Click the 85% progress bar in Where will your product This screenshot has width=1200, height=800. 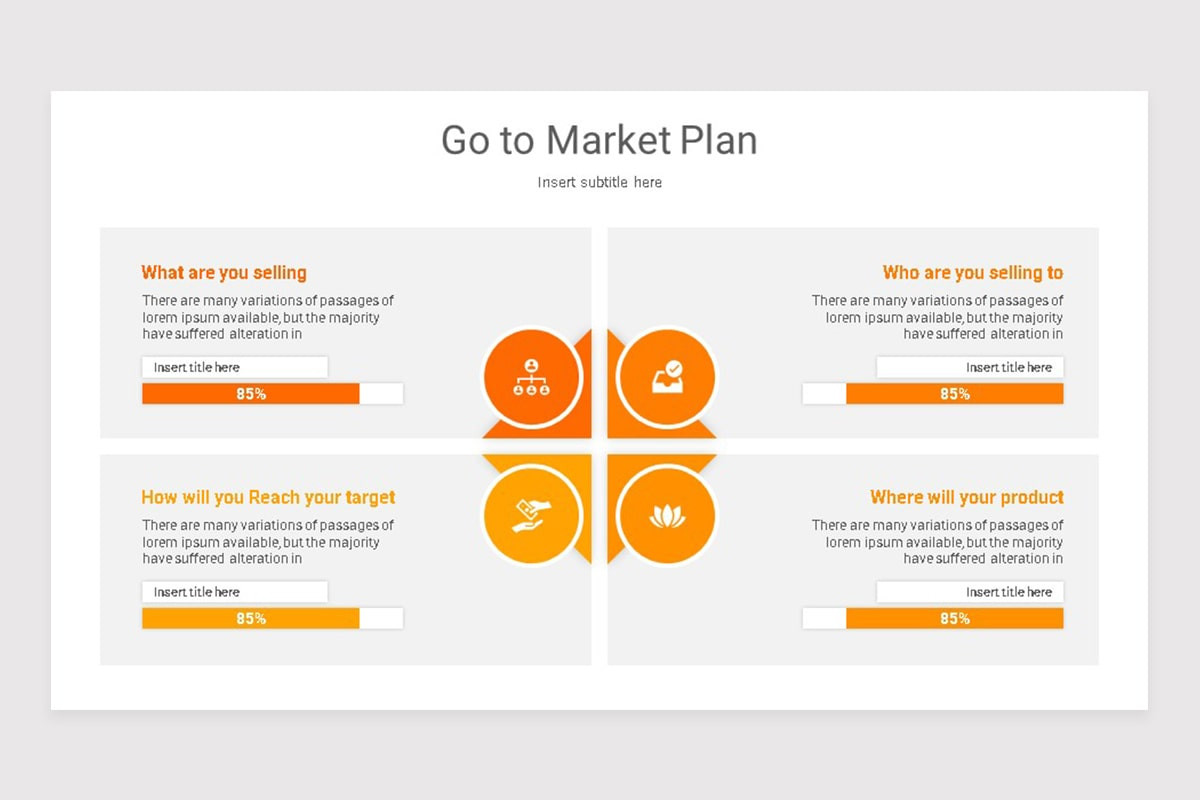pyautogui.click(x=933, y=619)
